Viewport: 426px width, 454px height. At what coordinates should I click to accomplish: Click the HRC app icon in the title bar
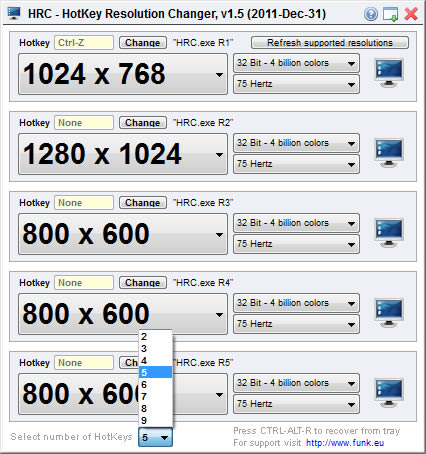[x=14, y=13]
